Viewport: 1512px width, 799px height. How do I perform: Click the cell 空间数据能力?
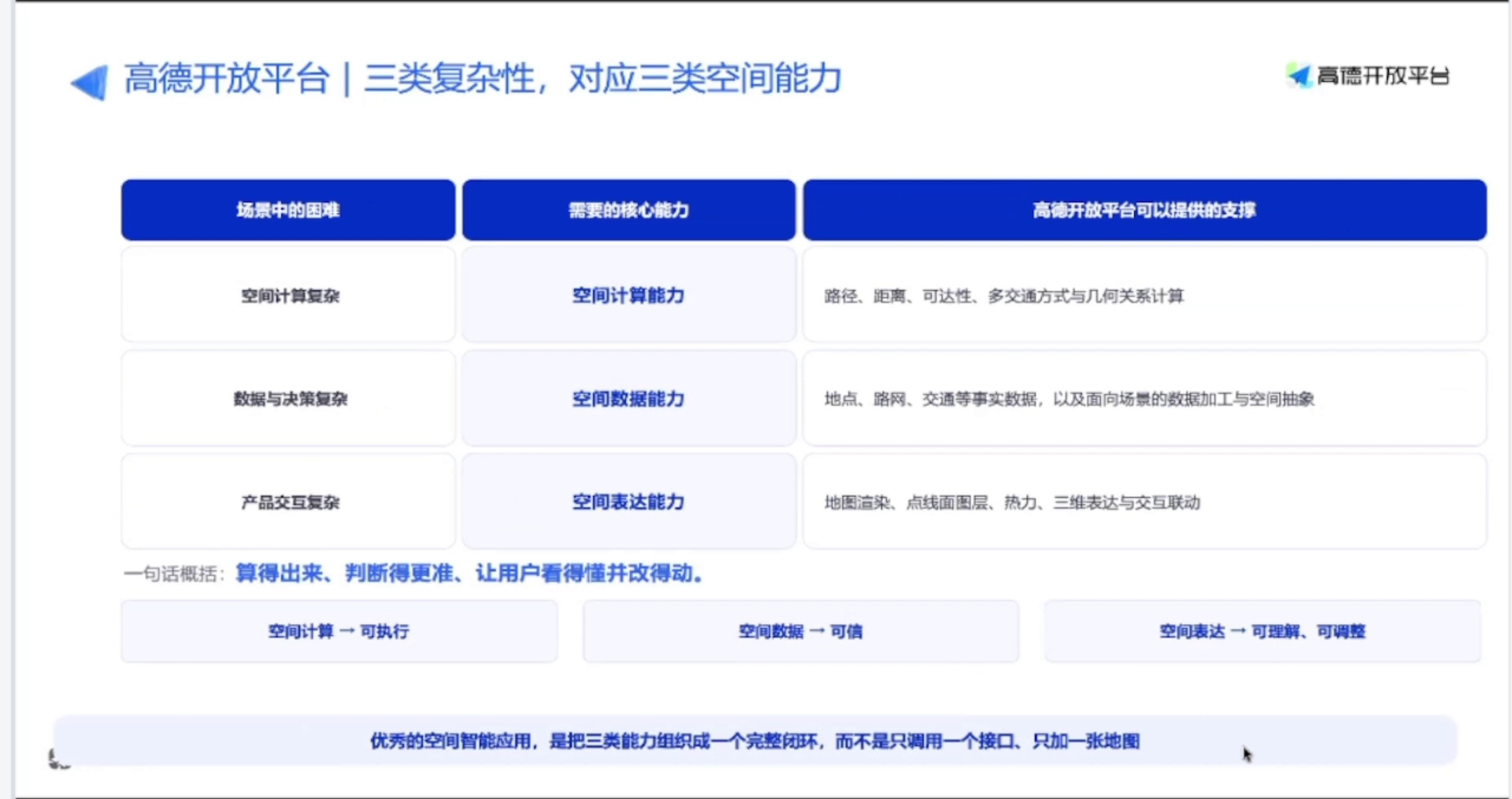pyautogui.click(x=628, y=398)
